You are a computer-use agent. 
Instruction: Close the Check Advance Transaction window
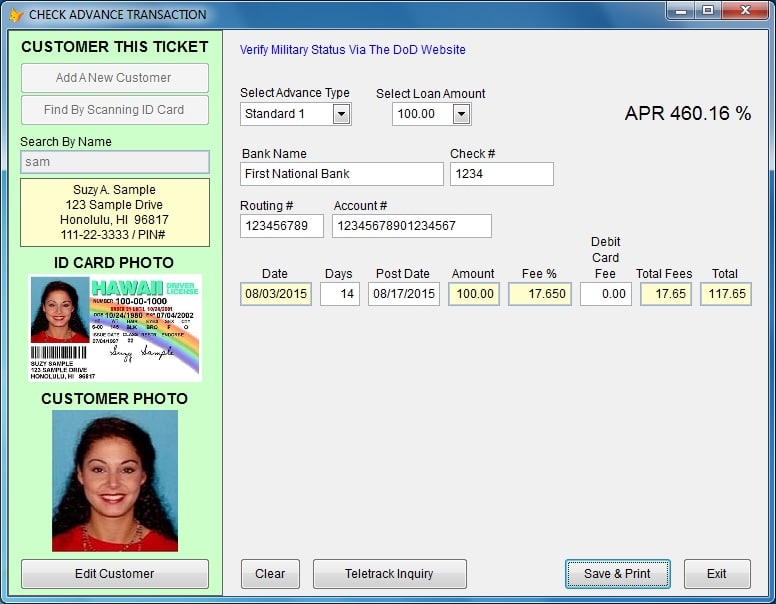tap(745, 10)
